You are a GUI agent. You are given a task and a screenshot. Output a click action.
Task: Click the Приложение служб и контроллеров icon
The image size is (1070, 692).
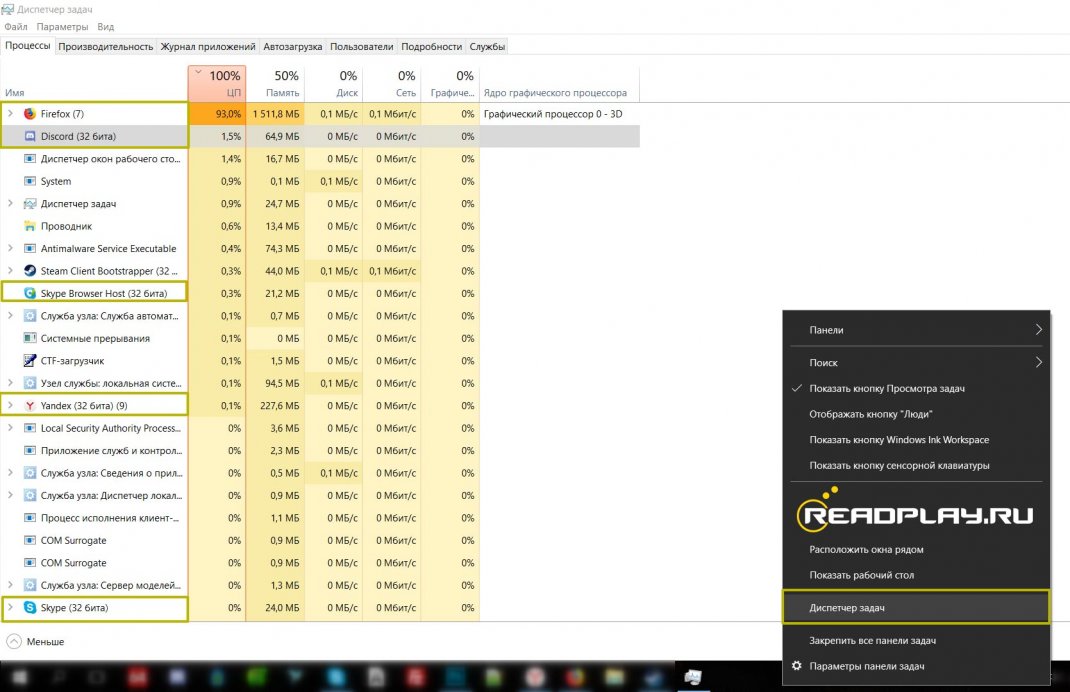tap(29, 450)
